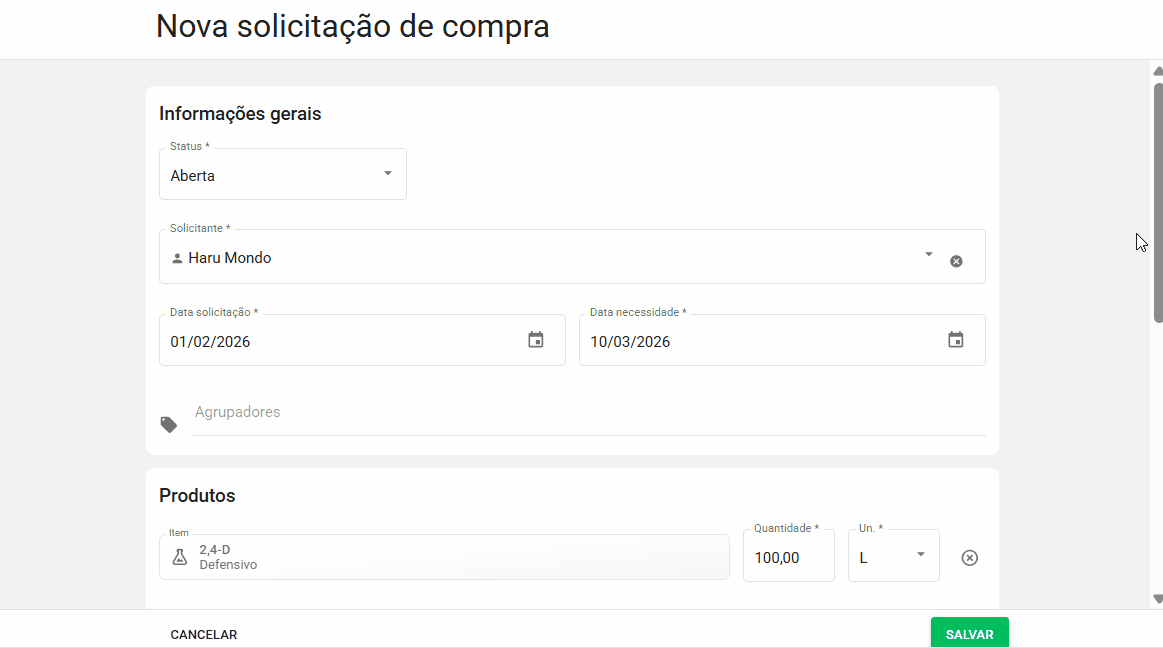
Task: Click the flask icon beside 2,4-D Defensivo
Action: point(179,556)
